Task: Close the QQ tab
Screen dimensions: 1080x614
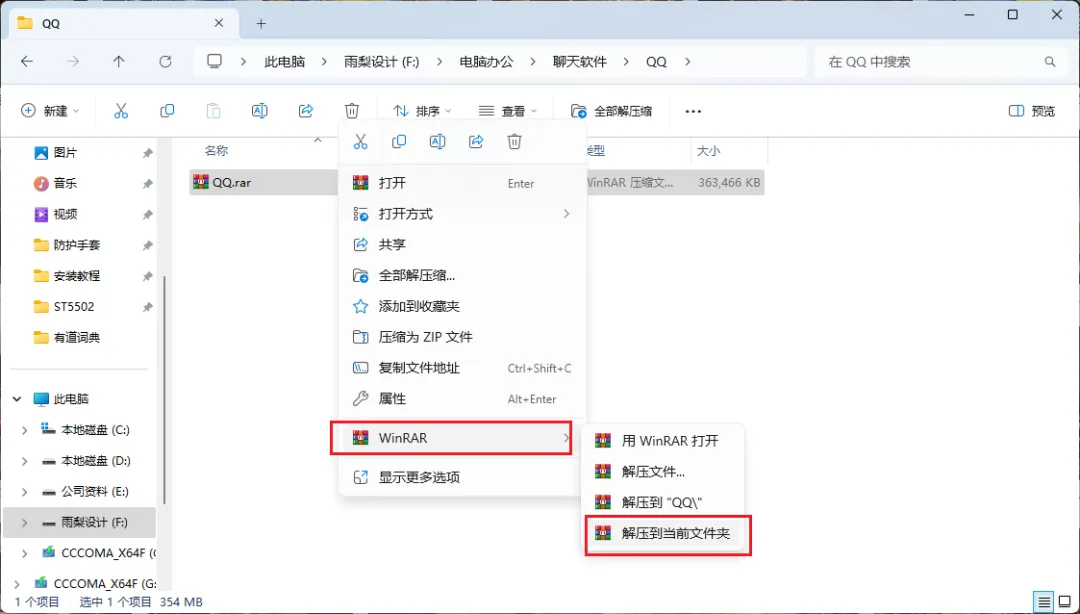Action: [x=218, y=23]
